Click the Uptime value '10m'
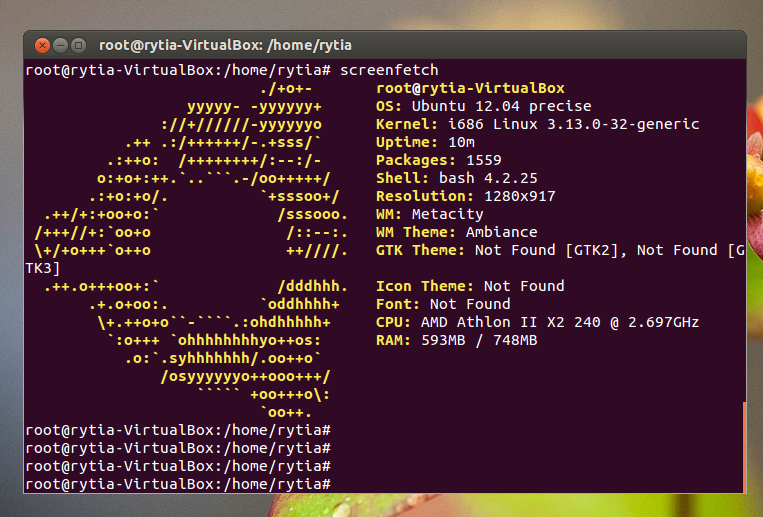Image resolution: width=763 pixels, height=517 pixels. coord(462,142)
